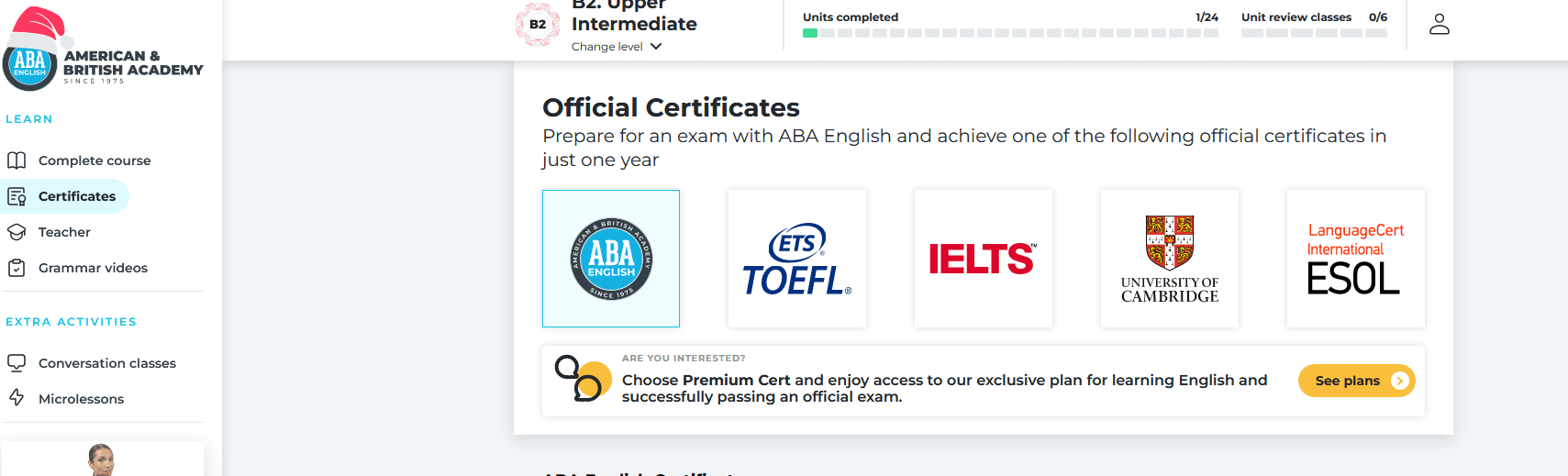
Task: Select the LanguageCert International ESOL card
Action: point(1355,259)
